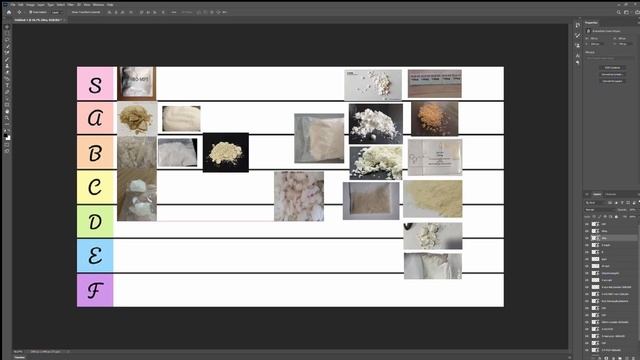Toggle visibility of the topmost layer
This screenshot has width=640, height=360.
point(587,224)
